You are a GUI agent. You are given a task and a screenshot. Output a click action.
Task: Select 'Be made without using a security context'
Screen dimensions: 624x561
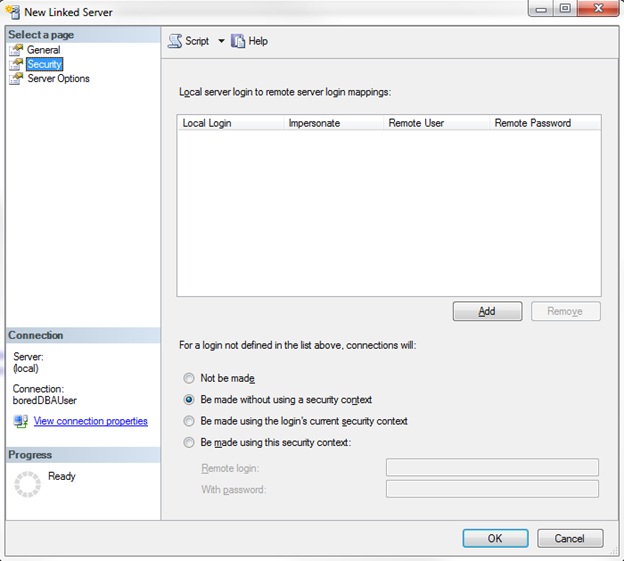[x=189, y=400]
